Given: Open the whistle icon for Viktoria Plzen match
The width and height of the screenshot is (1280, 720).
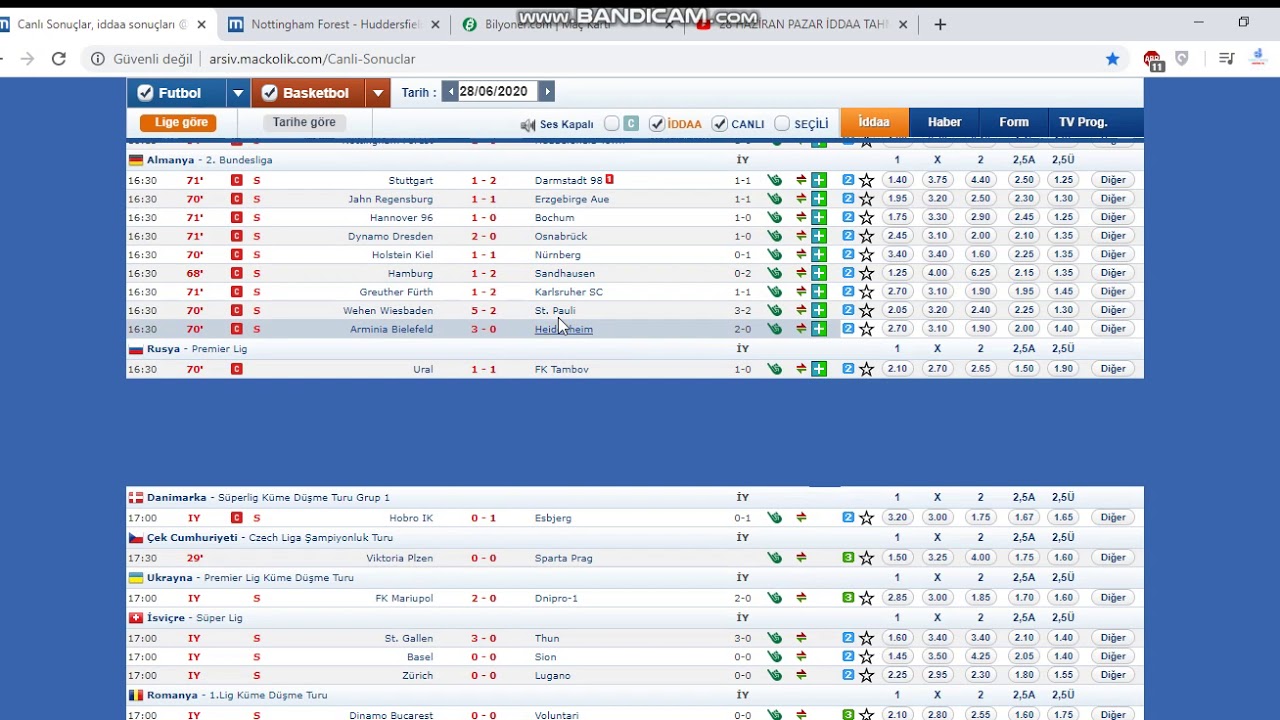Looking at the screenshot, I should 774,558.
